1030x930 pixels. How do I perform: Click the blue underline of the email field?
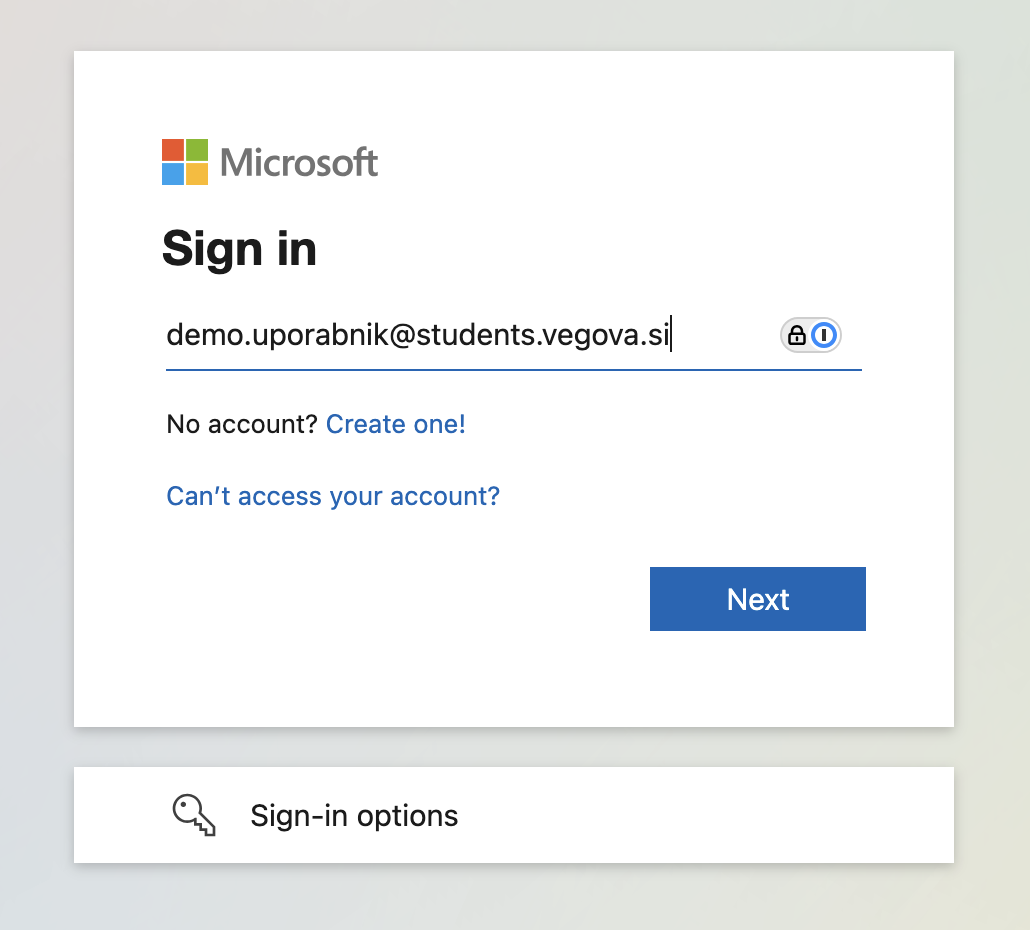coord(514,370)
